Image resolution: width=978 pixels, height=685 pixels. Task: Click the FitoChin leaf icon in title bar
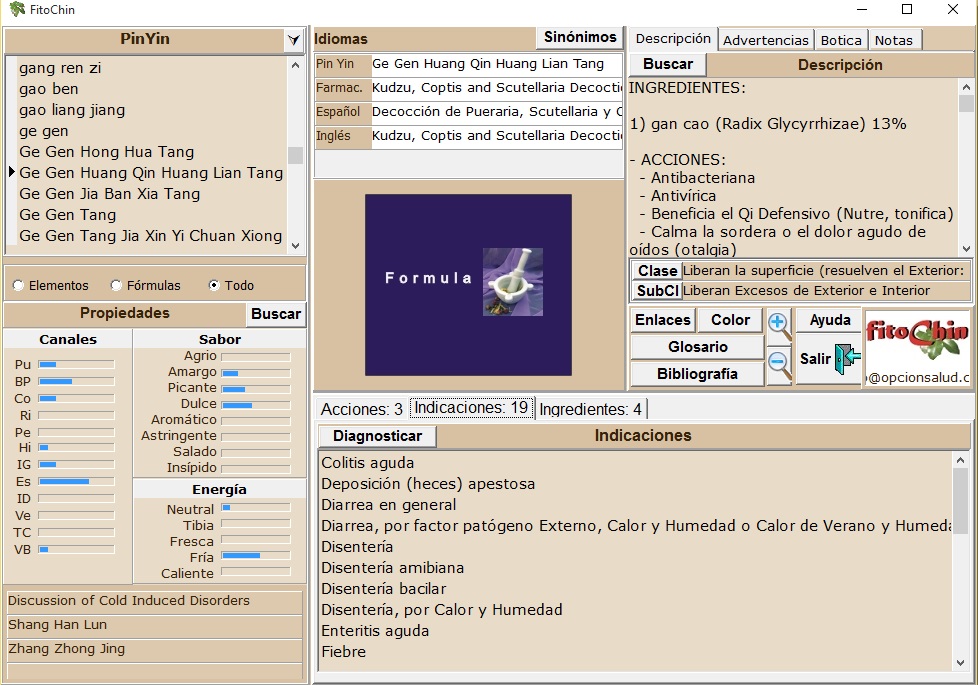17,9
